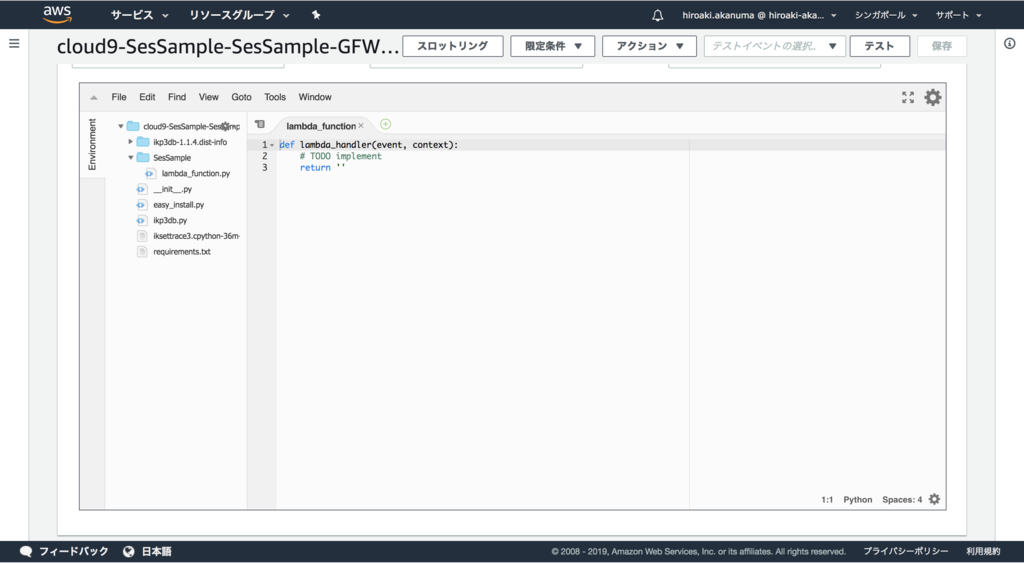Screen dimensions: 1024x563
Task: Click the tab list icon beside lambda_function tab
Action: coord(260,124)
